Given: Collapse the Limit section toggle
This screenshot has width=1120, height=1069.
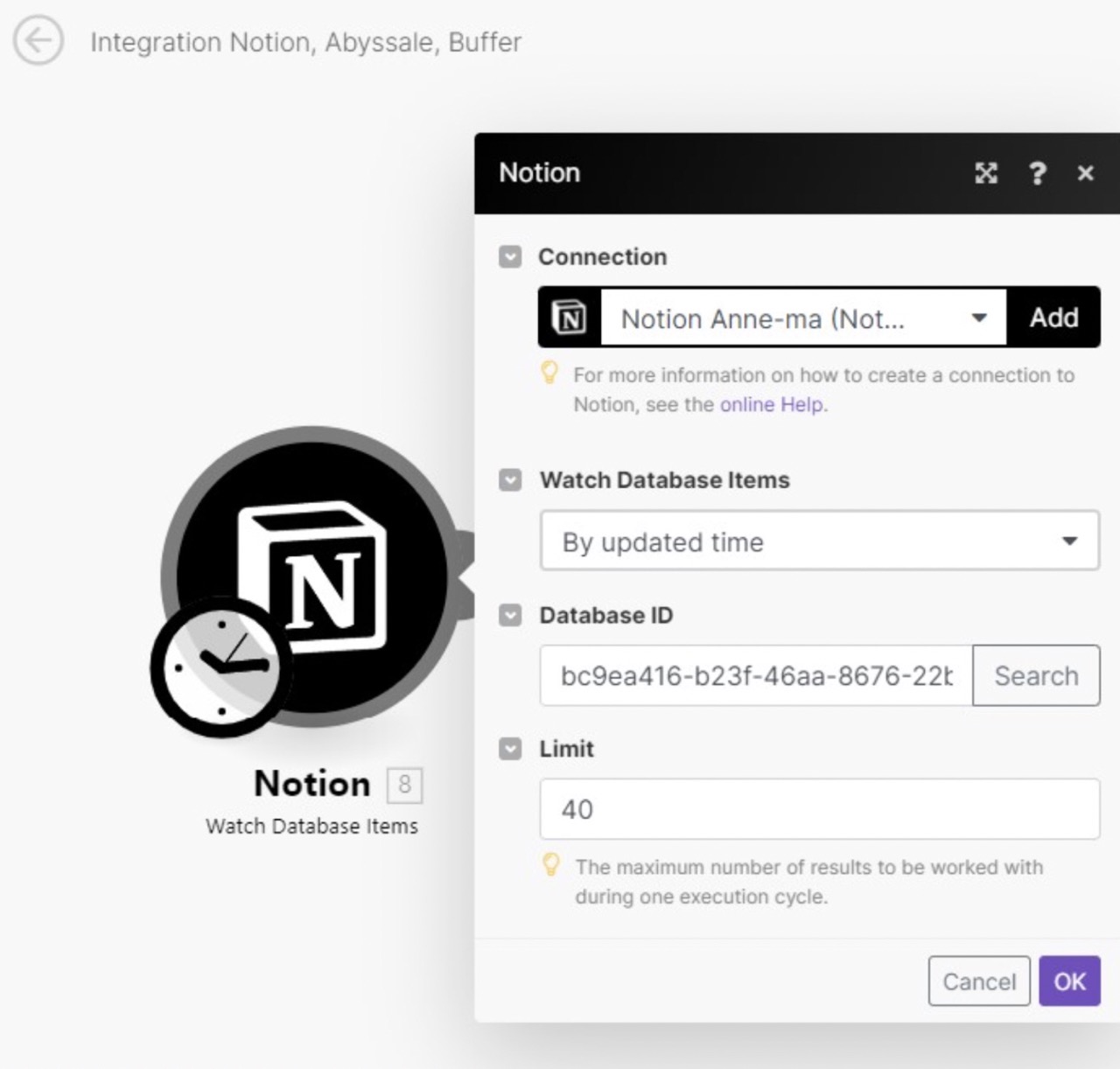Looking at the screenshot, I should pos(510,749).
